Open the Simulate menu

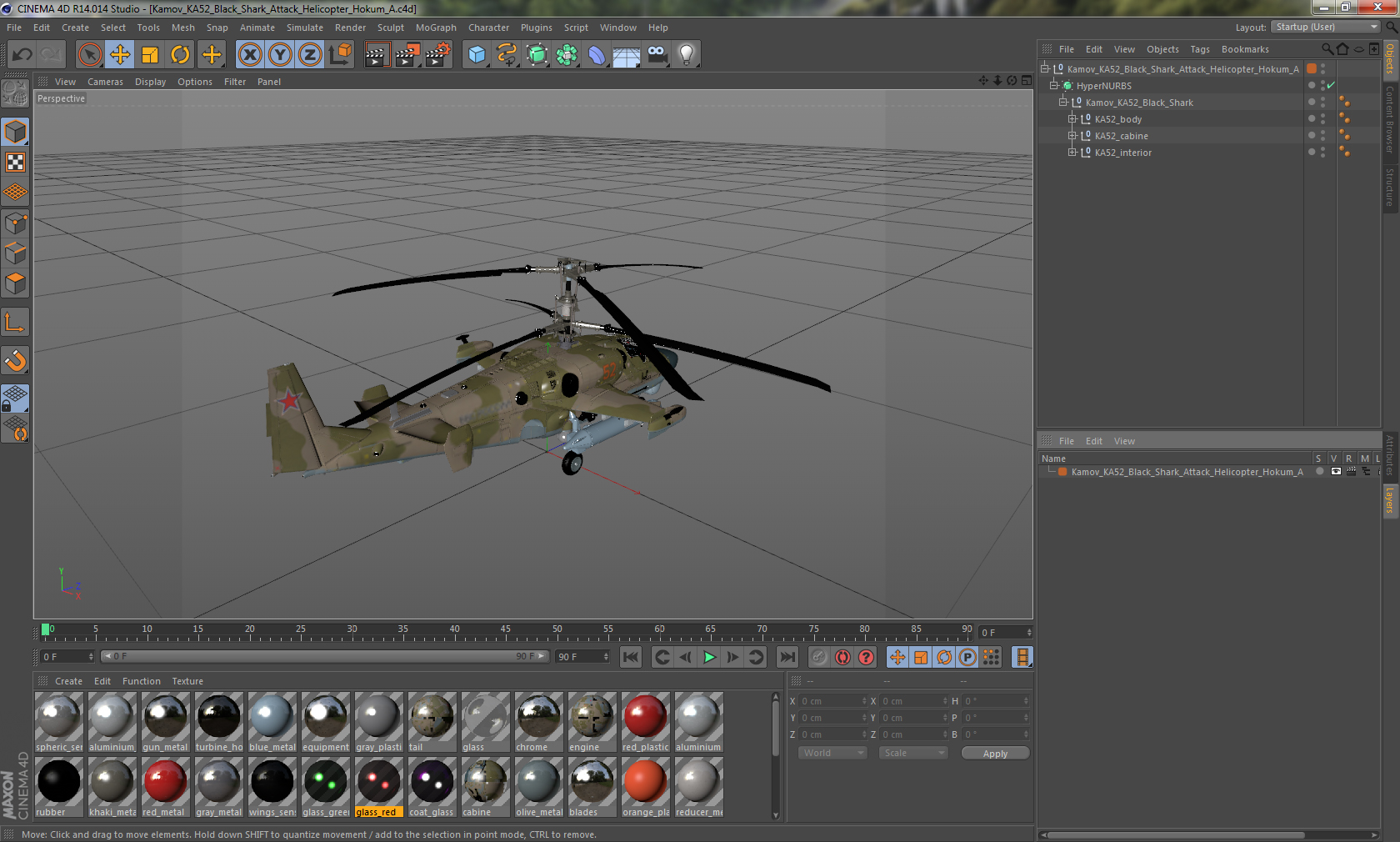pyautogui.click(x=305, y=28)
